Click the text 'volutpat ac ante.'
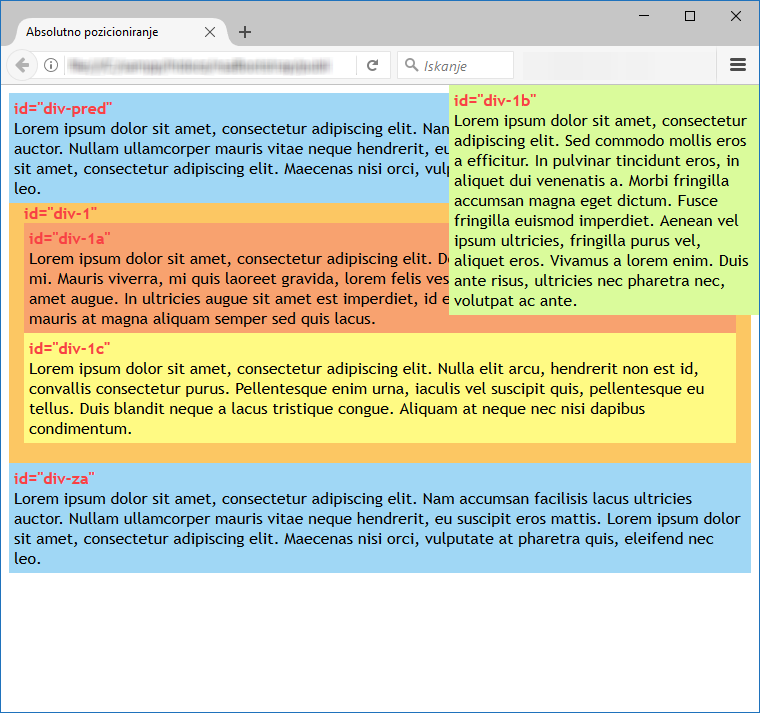 [x=515, y=301]
